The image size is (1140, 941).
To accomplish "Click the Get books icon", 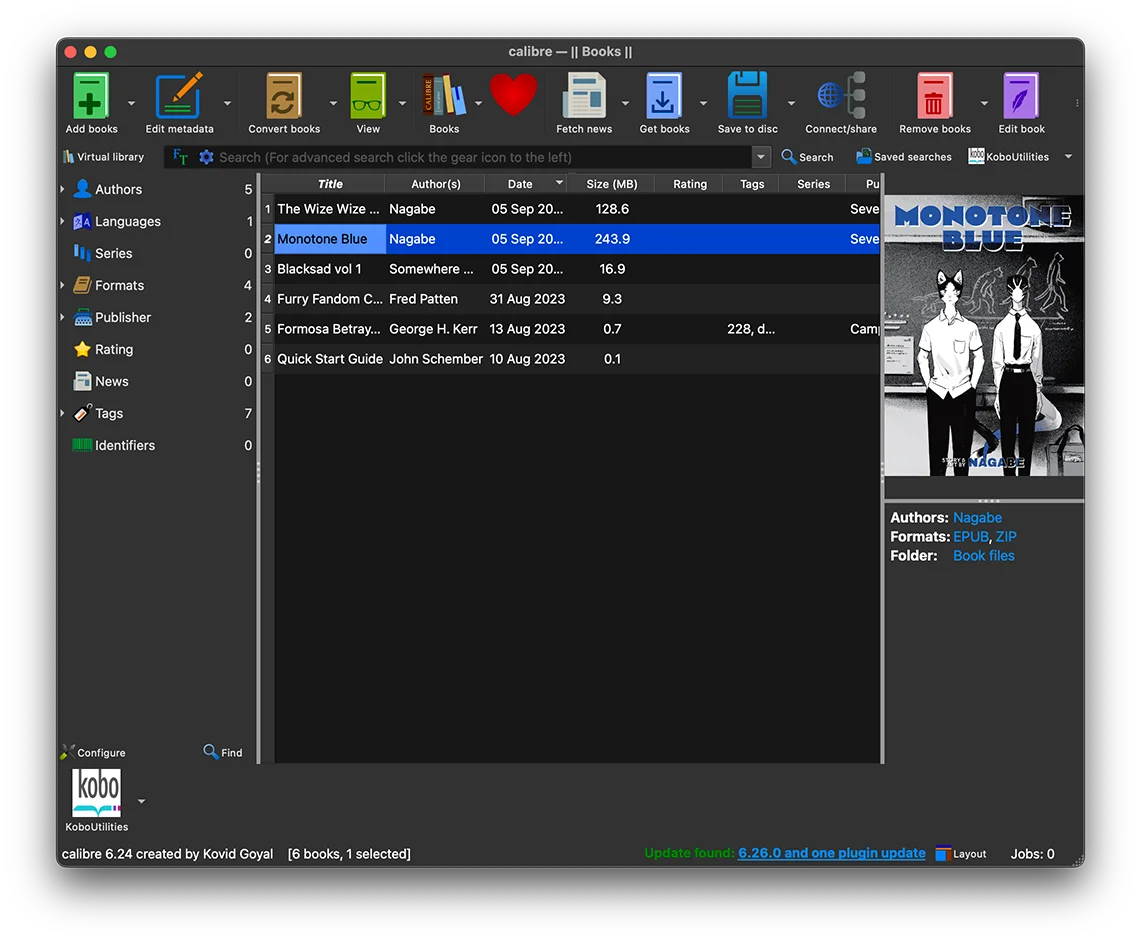I will point(664,95).
